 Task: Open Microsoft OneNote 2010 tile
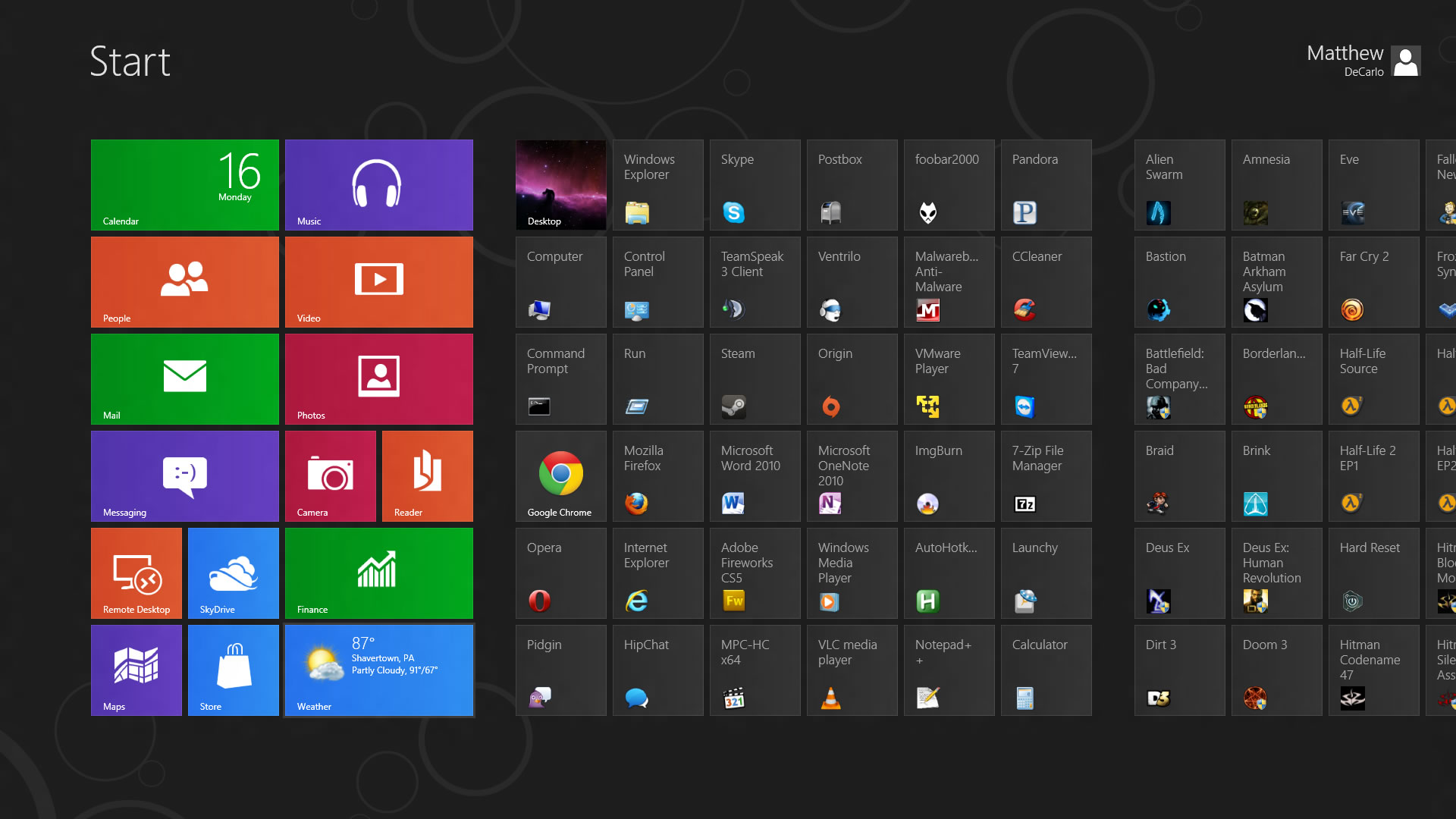[x=852, y=476]
